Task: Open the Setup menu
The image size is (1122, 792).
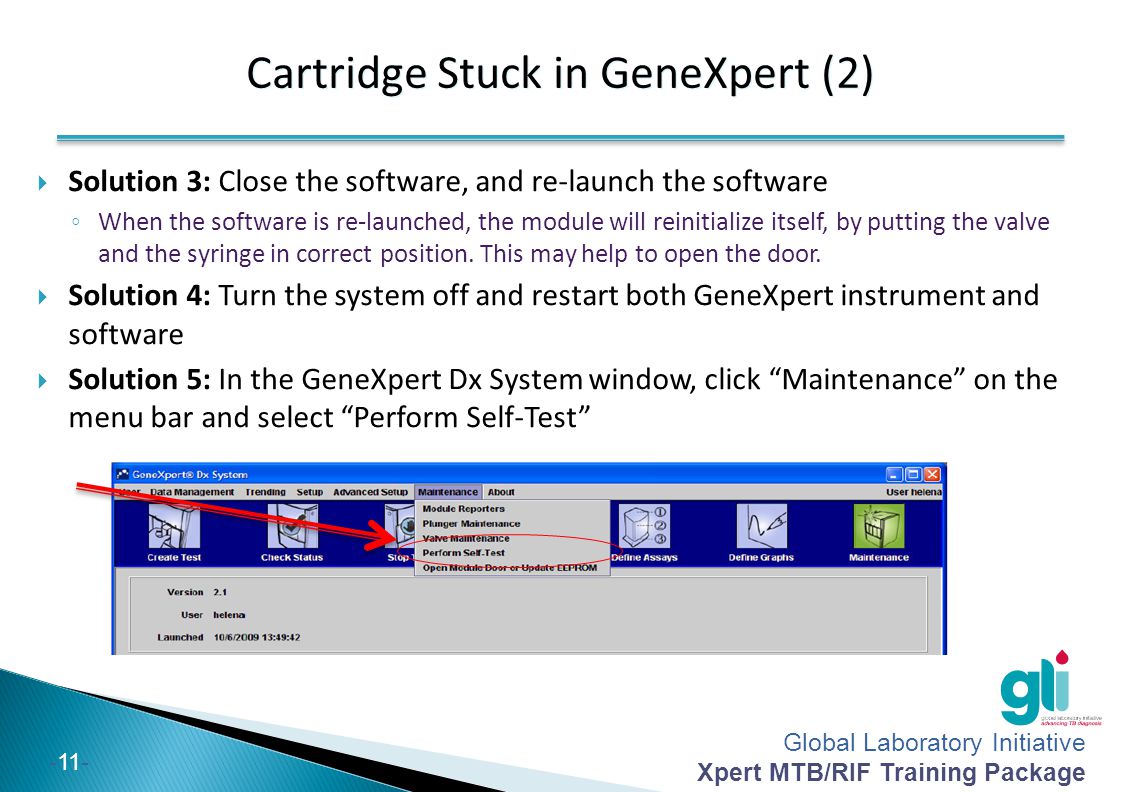Action: point(310,492)
